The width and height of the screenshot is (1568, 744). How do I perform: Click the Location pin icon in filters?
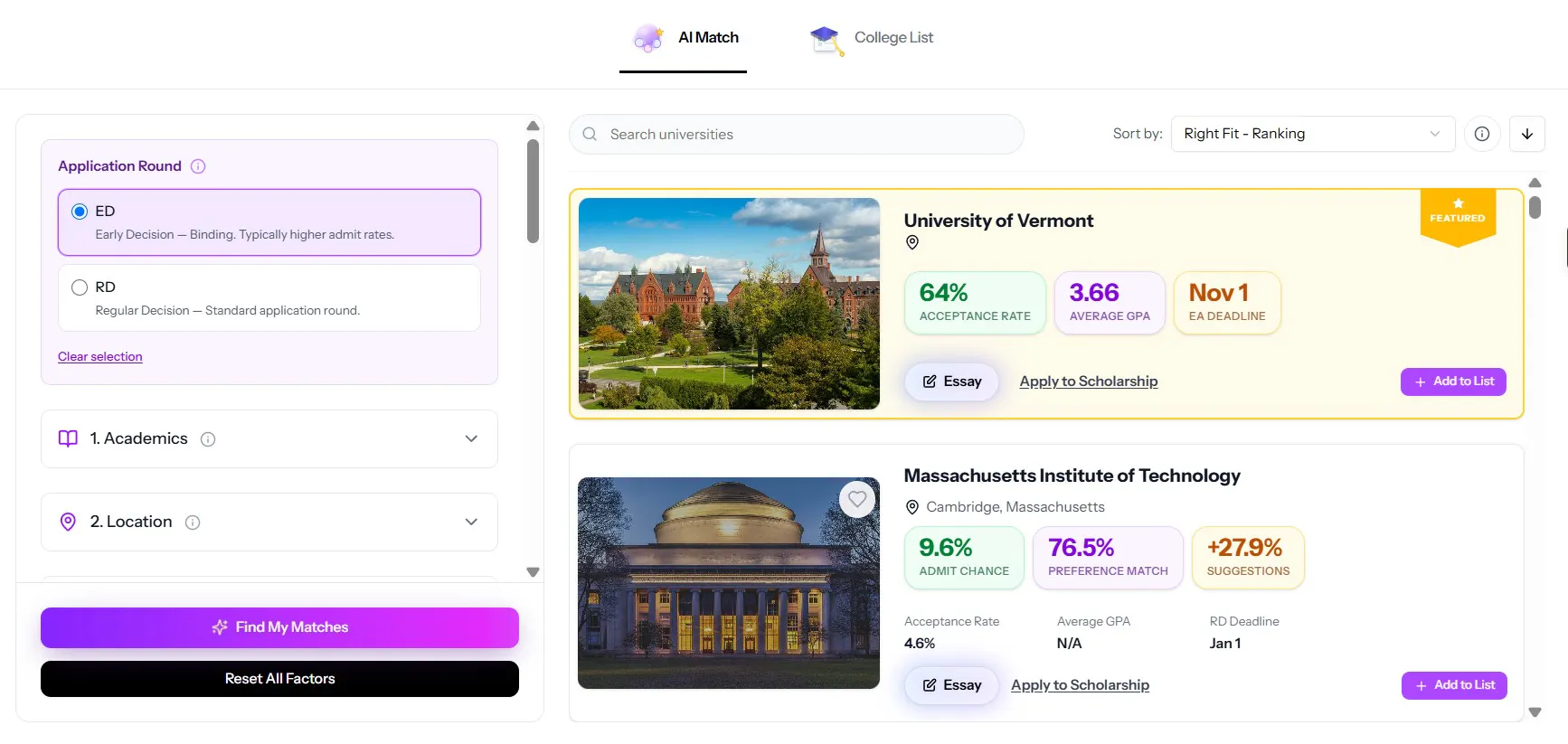68,522
